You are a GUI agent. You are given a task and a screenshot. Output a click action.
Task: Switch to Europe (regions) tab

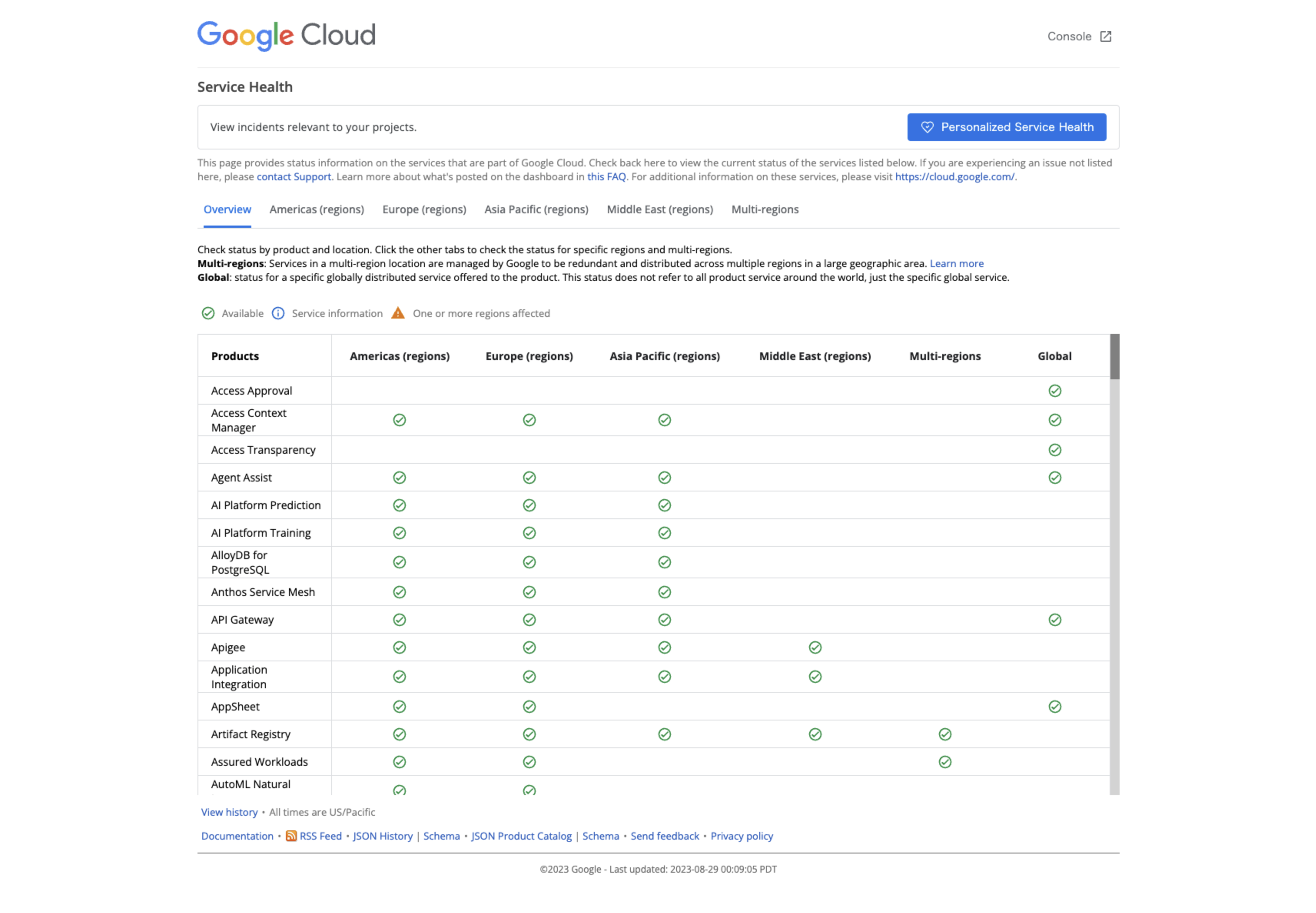coord(424,209)
